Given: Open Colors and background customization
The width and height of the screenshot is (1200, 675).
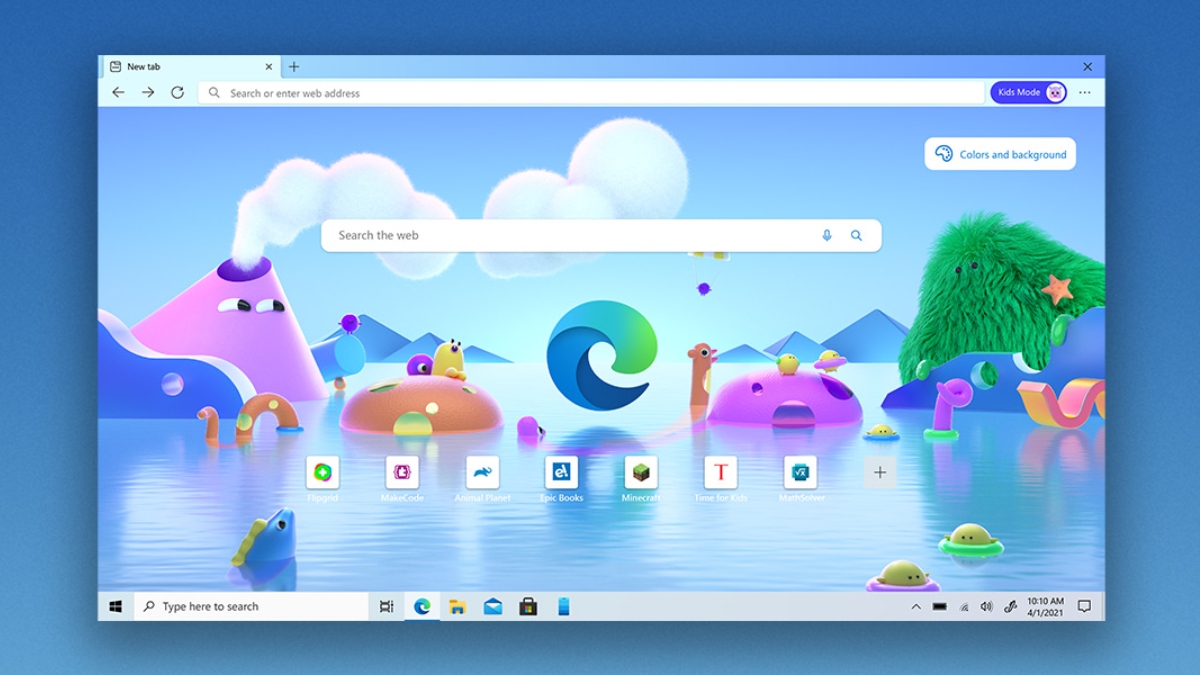Looking at the screenshot, I should tap(999, 154).
